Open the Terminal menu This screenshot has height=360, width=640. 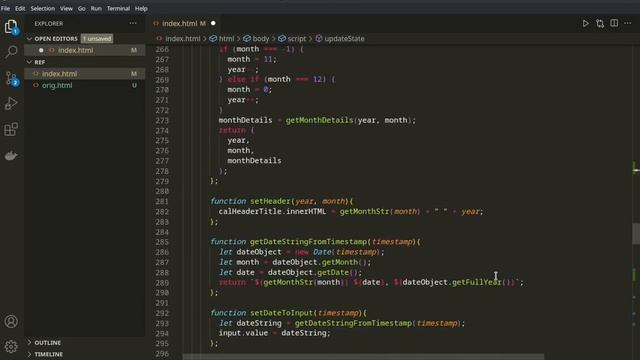118,8
